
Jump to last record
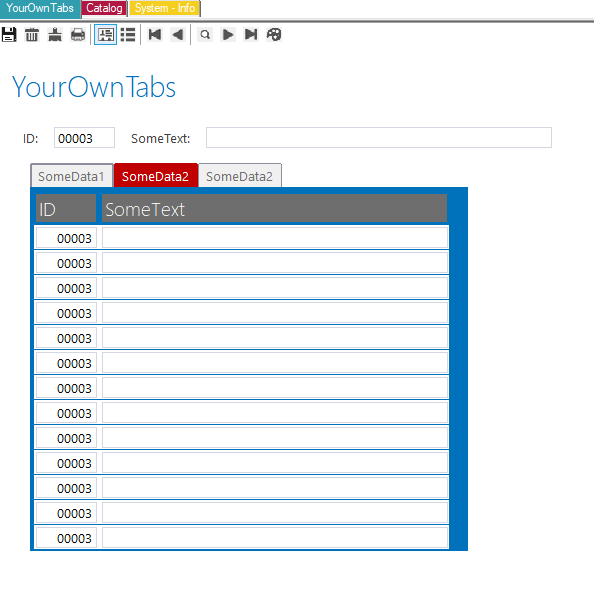pyautogui.click(x=251, y=34)
